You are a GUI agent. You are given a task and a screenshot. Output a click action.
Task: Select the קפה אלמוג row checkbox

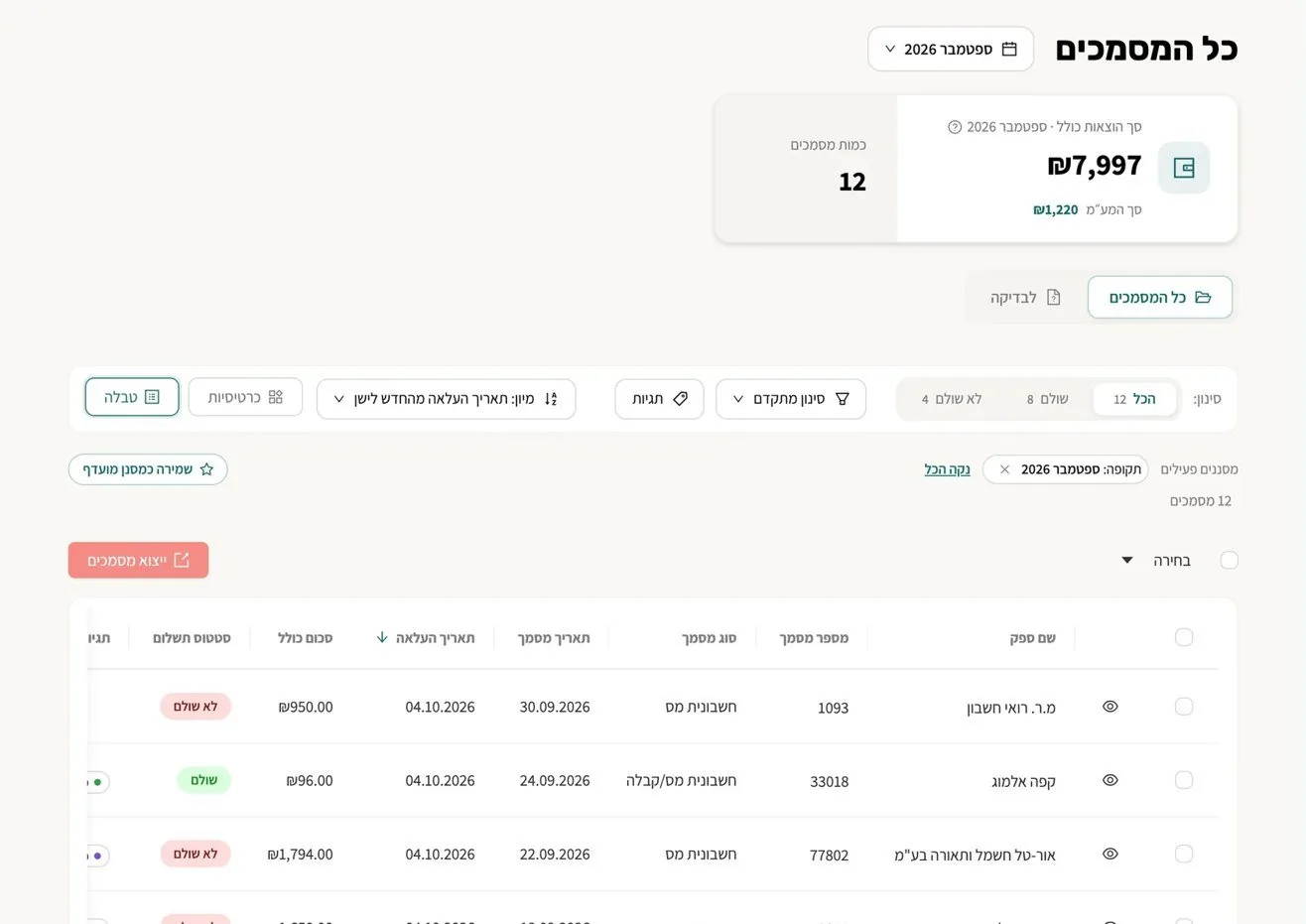(x=1184, y=780)
